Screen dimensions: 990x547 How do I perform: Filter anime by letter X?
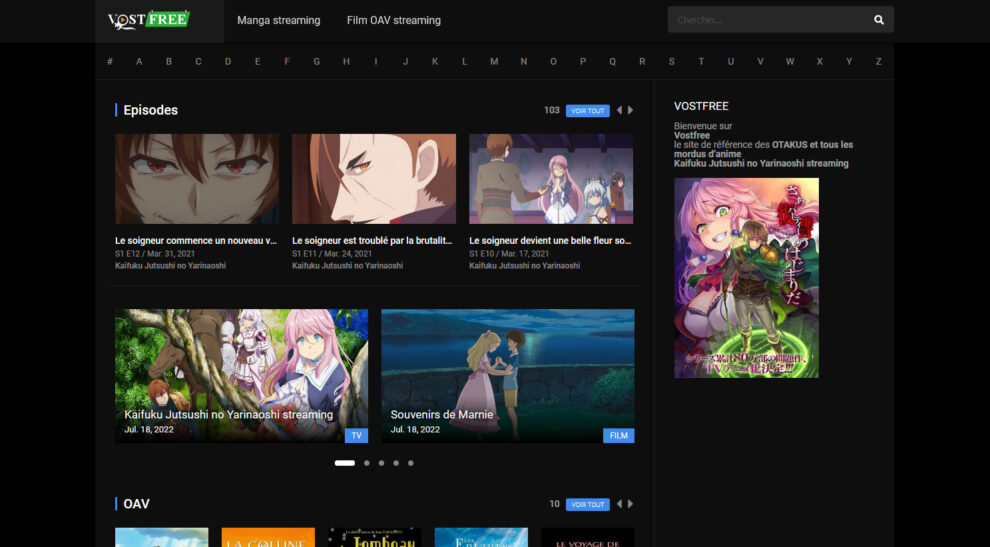click(x=820, y=61)
